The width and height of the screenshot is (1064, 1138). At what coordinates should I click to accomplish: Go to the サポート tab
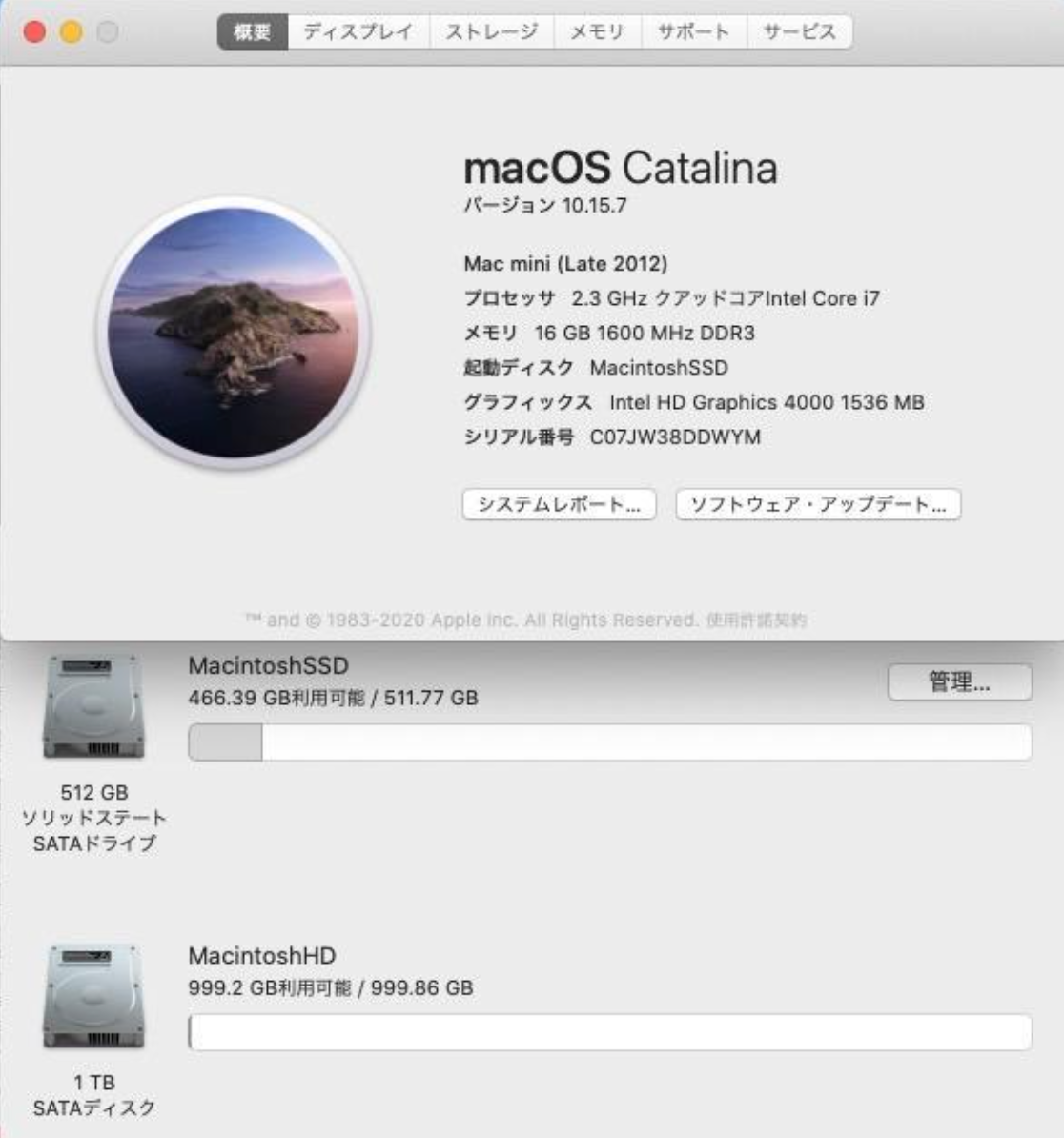click(x=694, y=32)
